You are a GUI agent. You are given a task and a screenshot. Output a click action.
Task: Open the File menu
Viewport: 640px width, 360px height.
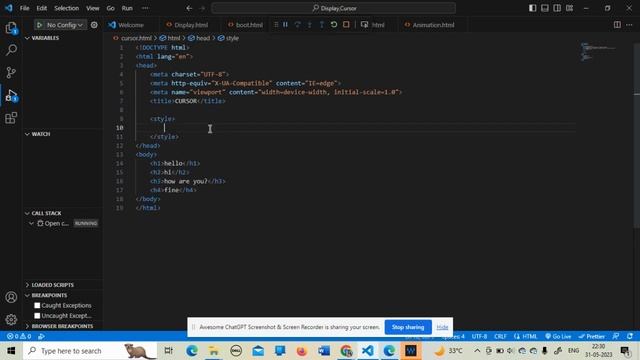coord(24,8)
